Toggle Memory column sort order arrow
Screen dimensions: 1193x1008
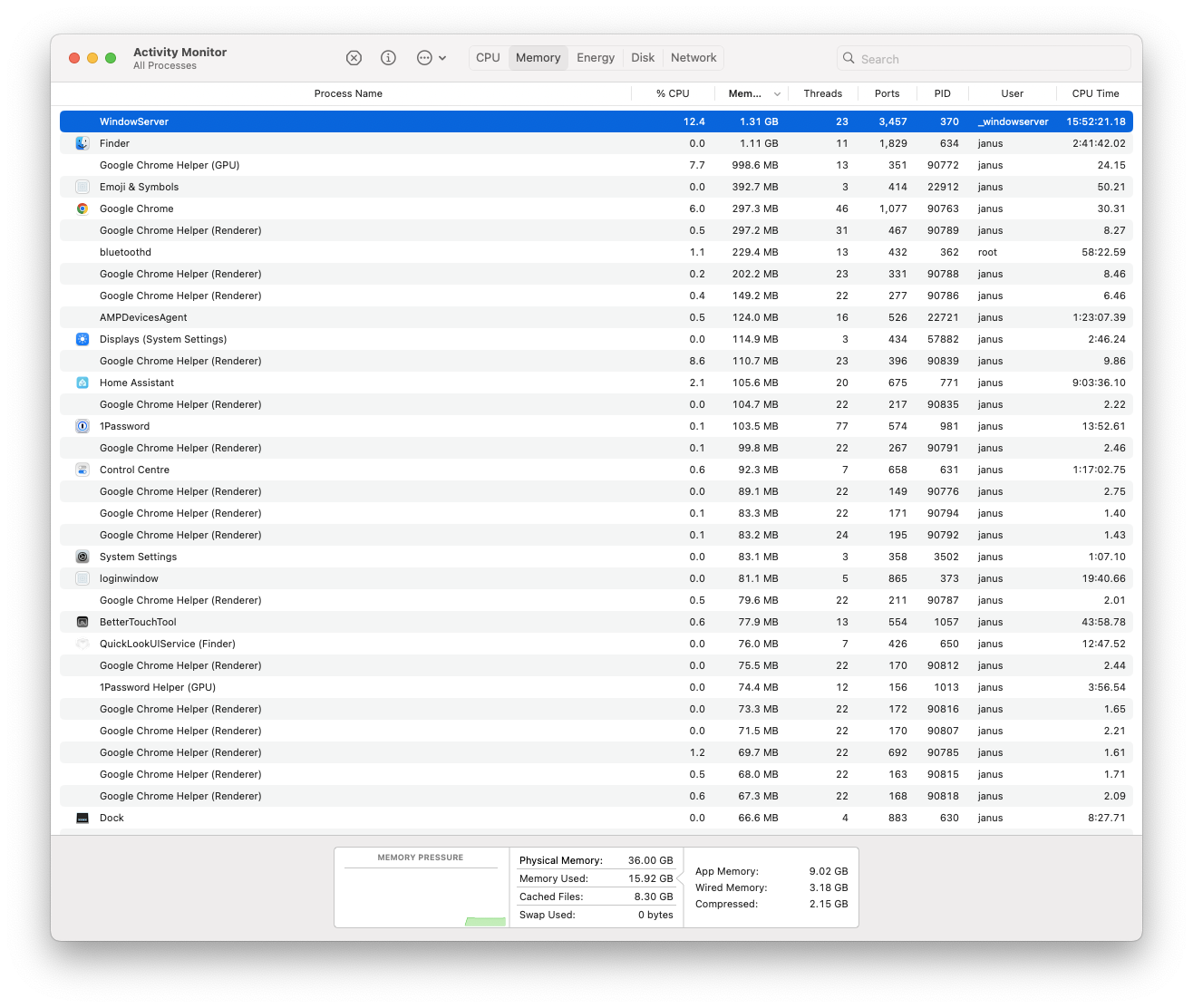coord(777,94)
